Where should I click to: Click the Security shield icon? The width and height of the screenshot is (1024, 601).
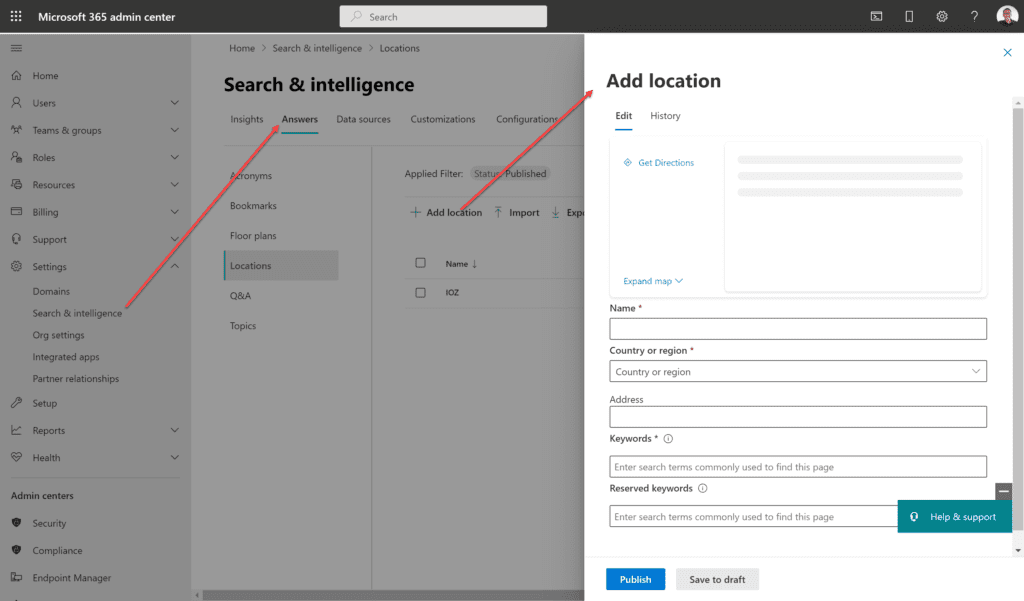[x=16, y=523]
